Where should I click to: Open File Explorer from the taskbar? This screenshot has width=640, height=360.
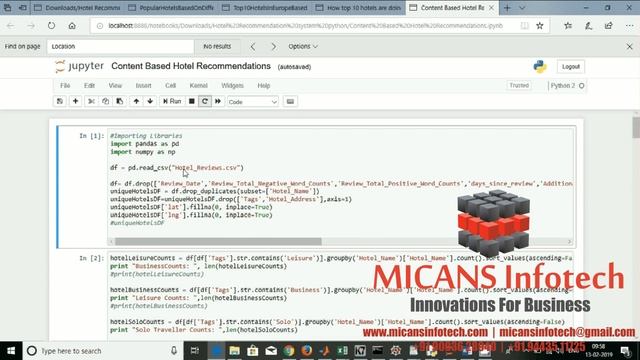[234, 351]
